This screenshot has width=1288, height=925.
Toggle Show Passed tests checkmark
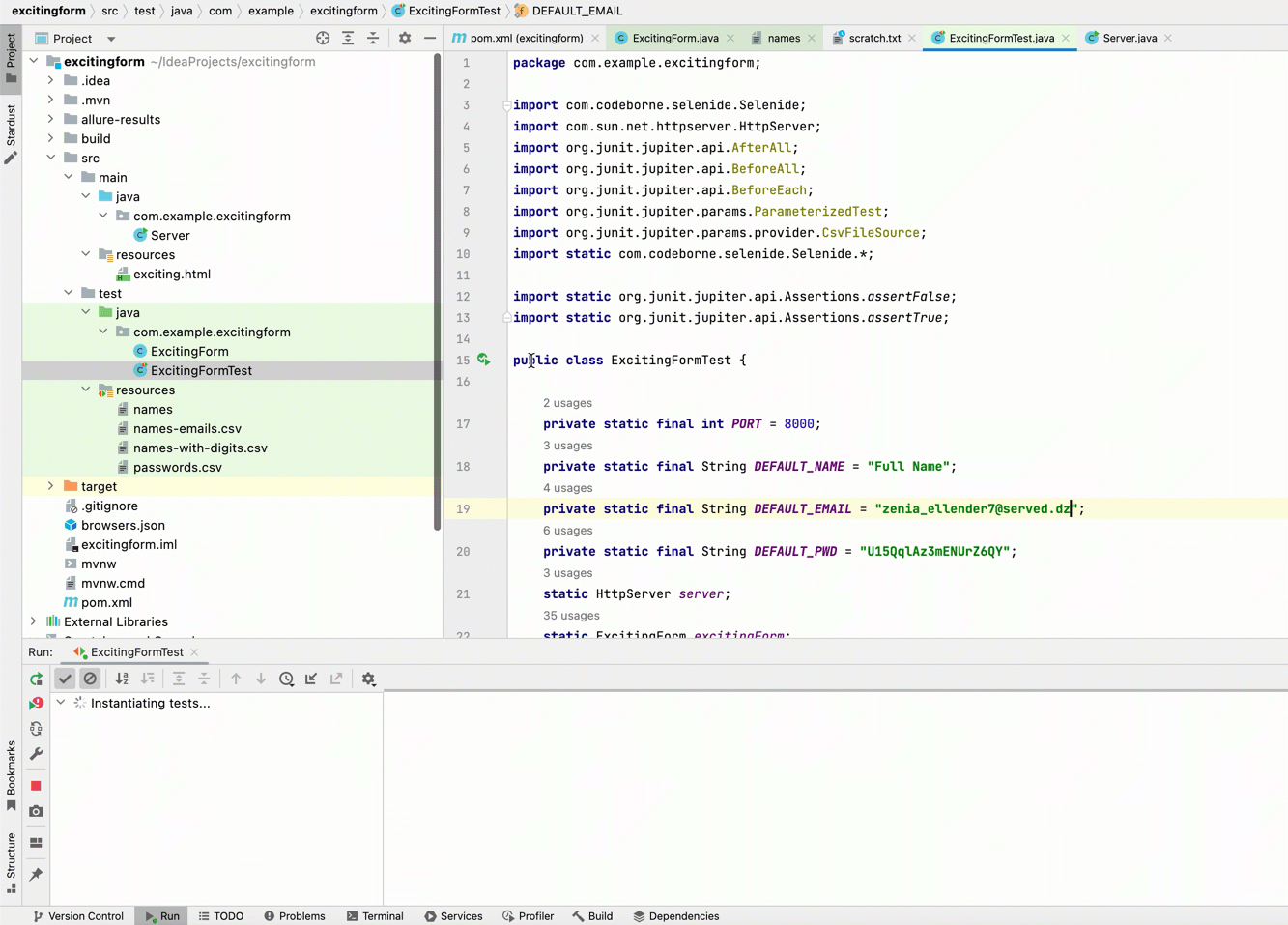[65, 679]
